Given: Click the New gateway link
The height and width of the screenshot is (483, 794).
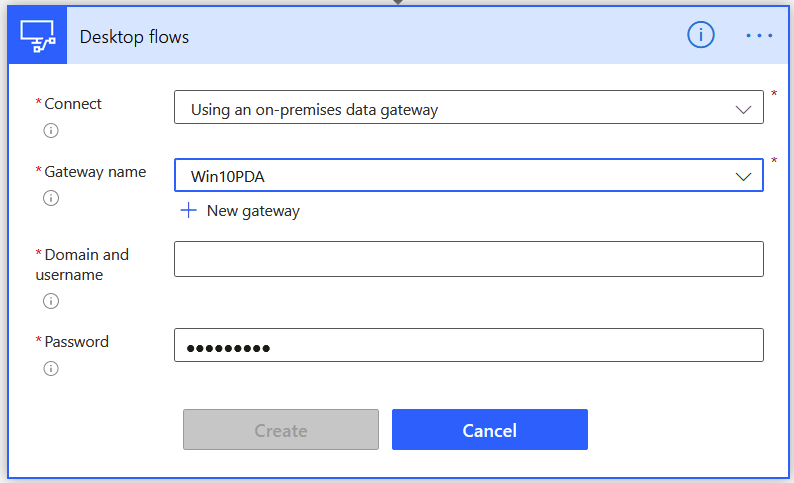Looking at the screenshot, I should 253,211.
